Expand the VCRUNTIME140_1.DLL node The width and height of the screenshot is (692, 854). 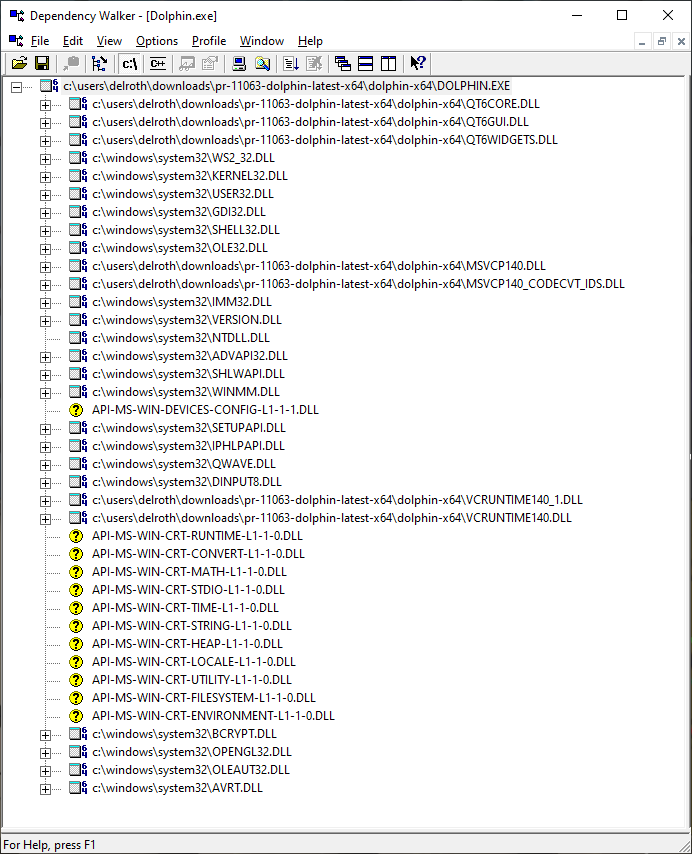point(46,501)
